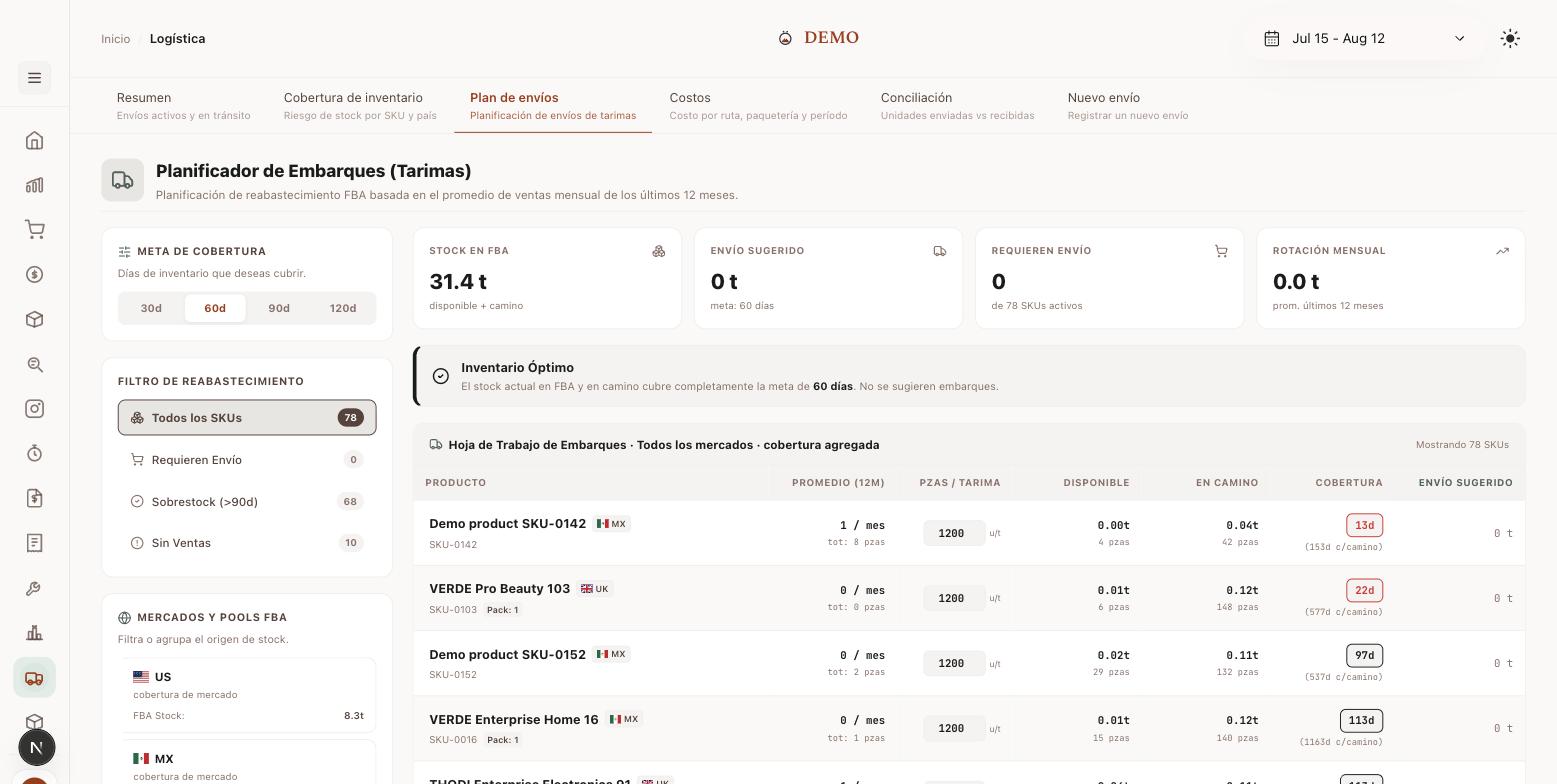Go to the Nuevo envío tab
Viewport: 1557px width, 784px height.
(1128, 106)
